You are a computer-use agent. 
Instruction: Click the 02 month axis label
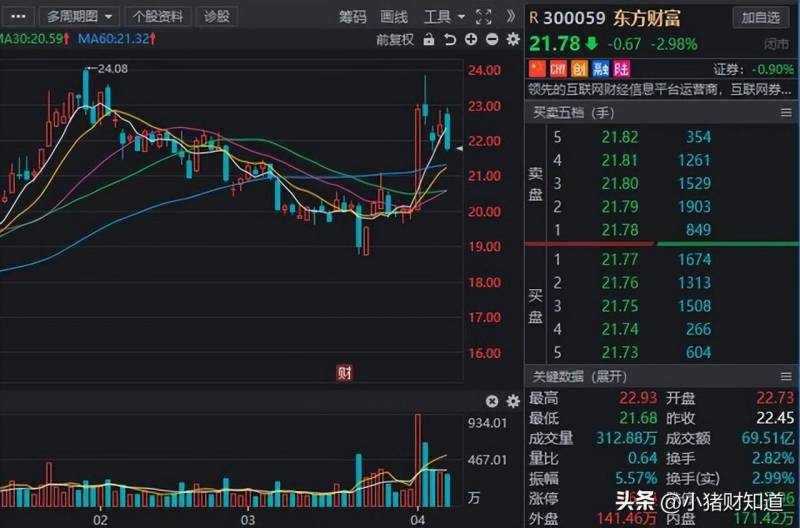[x=101, y=520]
